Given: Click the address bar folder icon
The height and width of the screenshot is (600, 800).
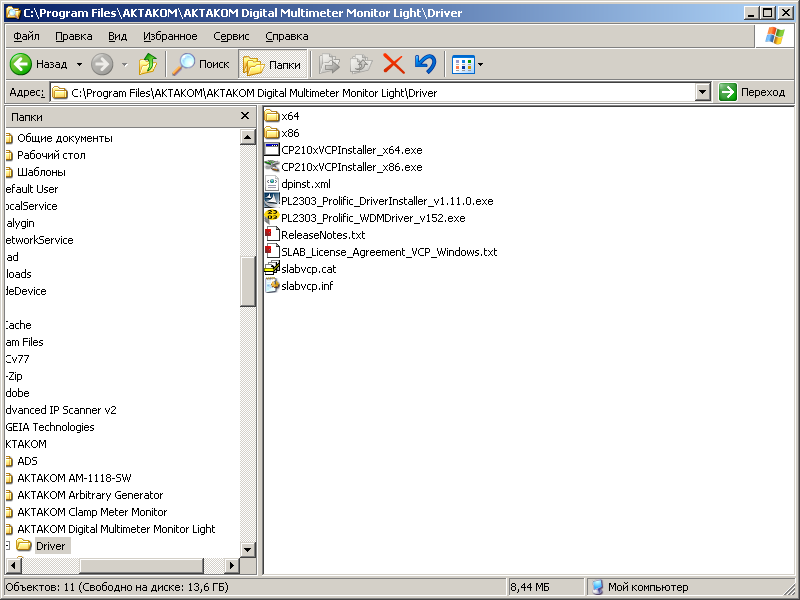Looking at the screenshot, I should tap(60, 93).
